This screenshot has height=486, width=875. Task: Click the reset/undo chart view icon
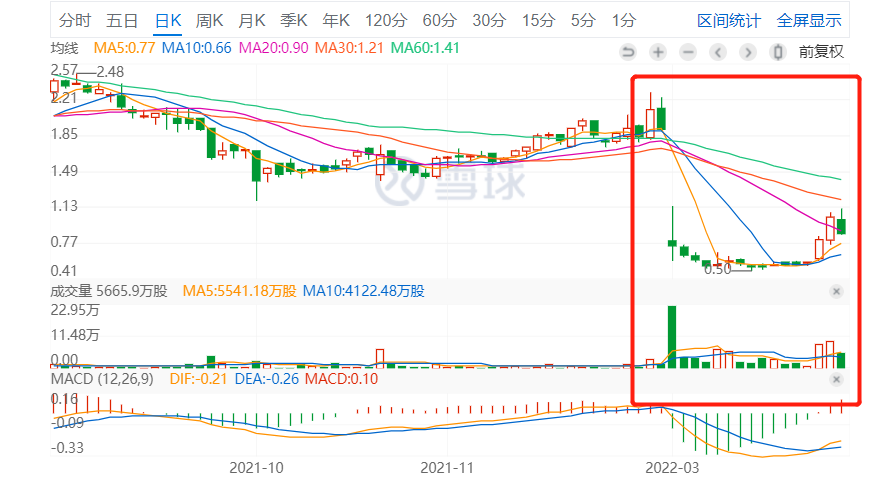click(628, 52)
